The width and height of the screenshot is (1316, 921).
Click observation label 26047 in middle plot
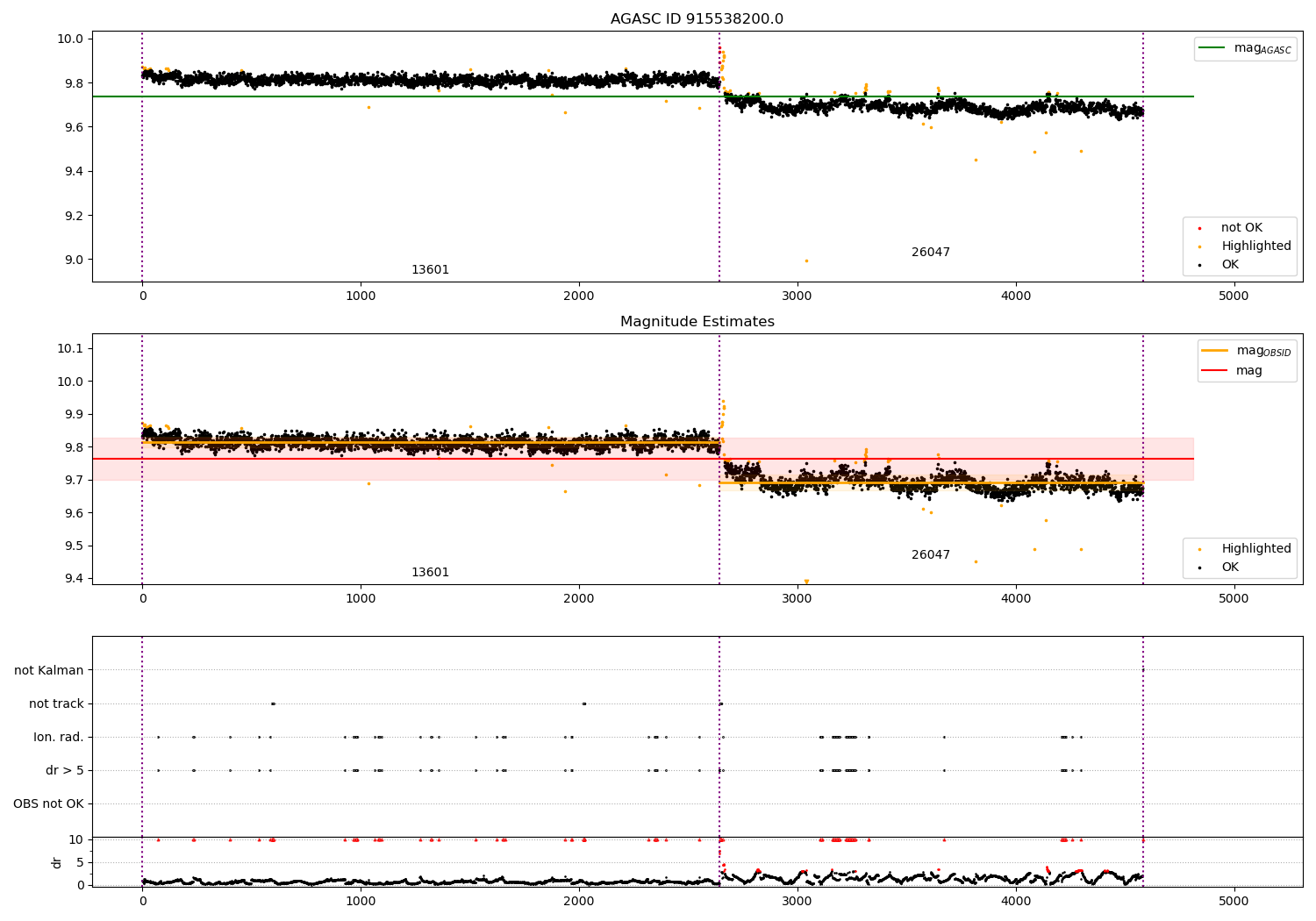pos(931,555)
